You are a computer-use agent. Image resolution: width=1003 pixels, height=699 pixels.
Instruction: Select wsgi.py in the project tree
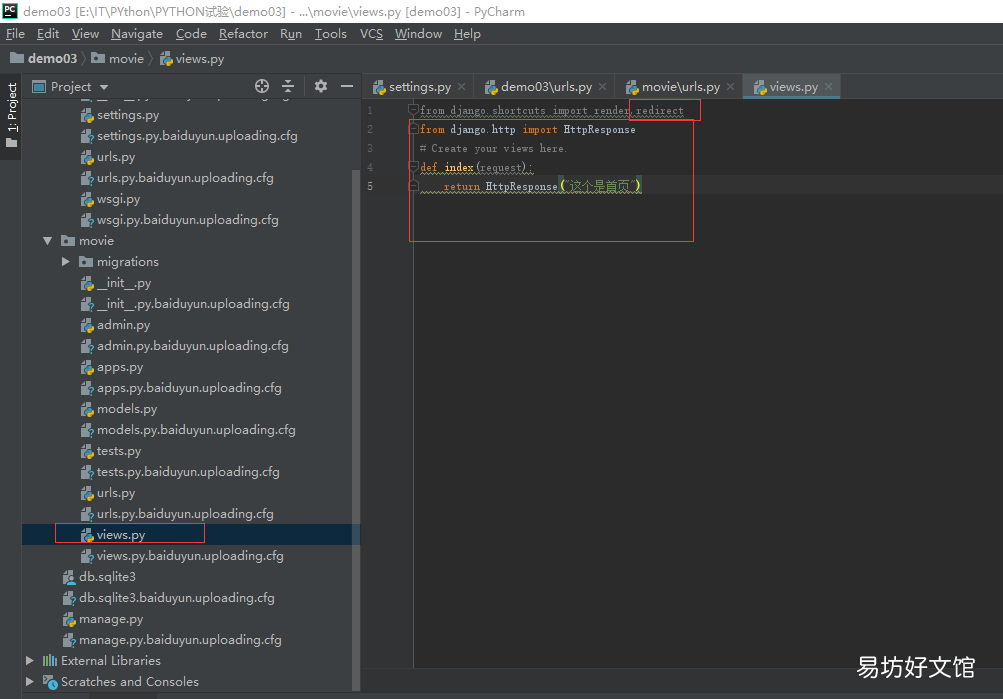(x=111, y=199)
